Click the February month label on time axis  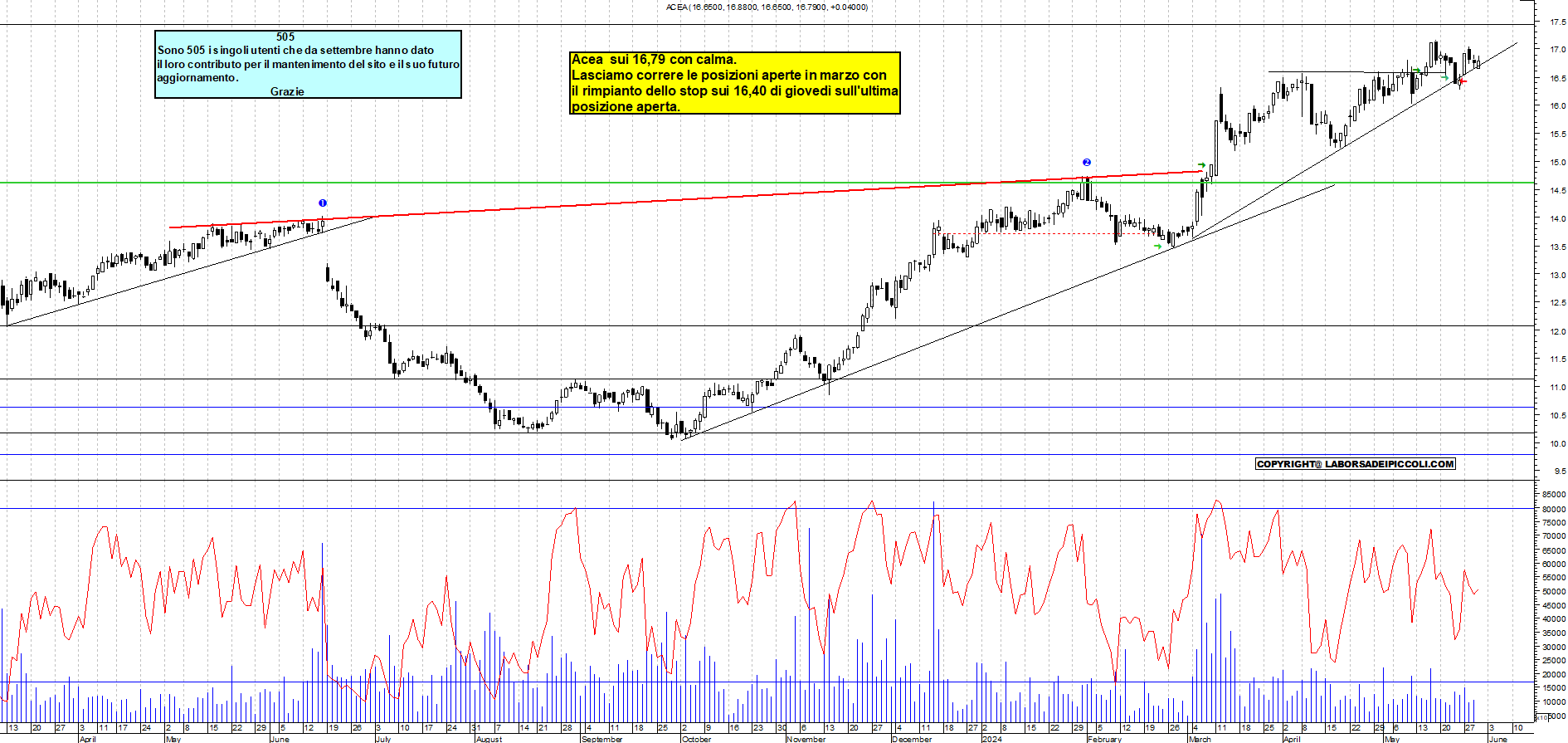[1105, 739]
